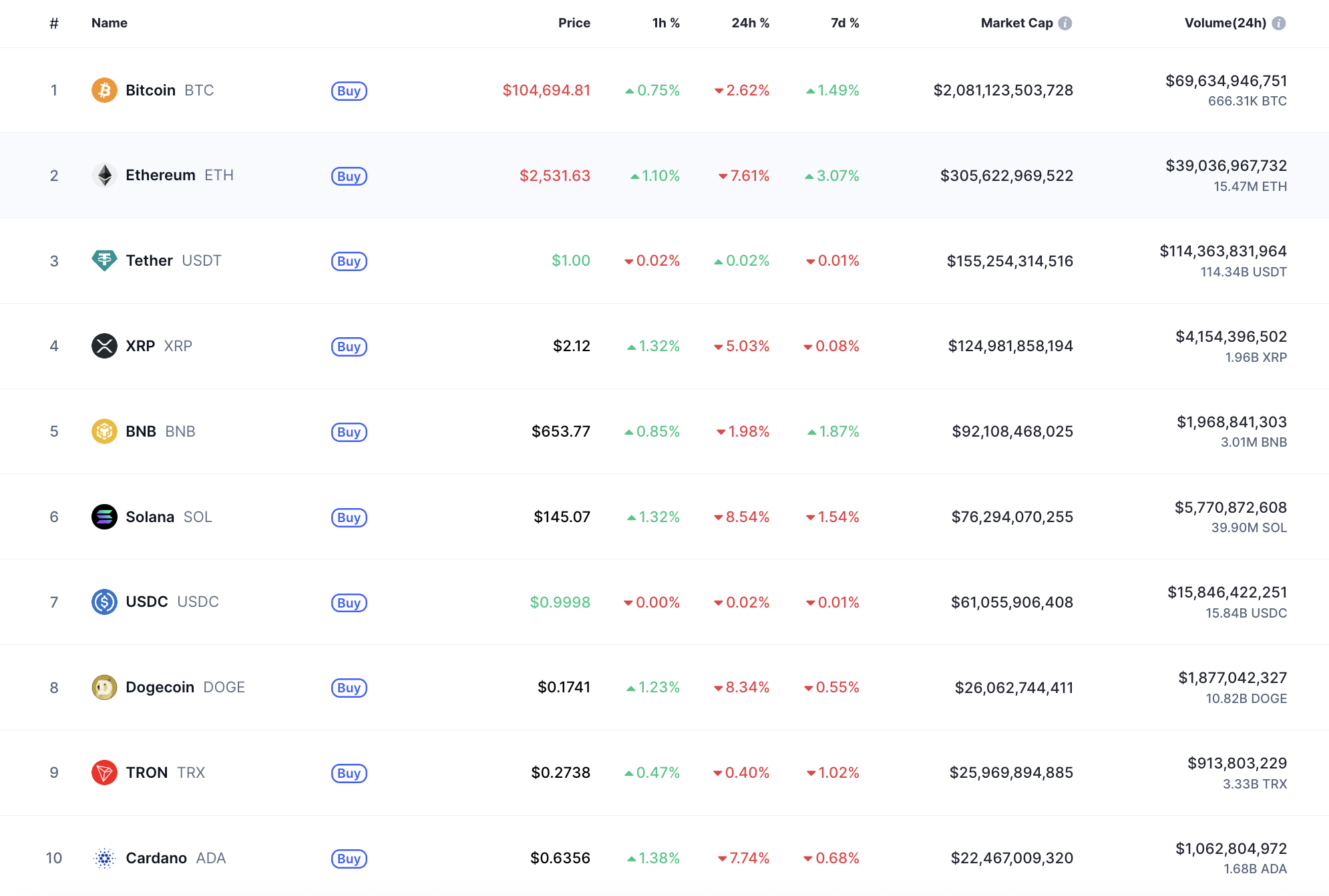Sort by 24h % column header
1329x896 pixels.
click(x=750, y=23)
